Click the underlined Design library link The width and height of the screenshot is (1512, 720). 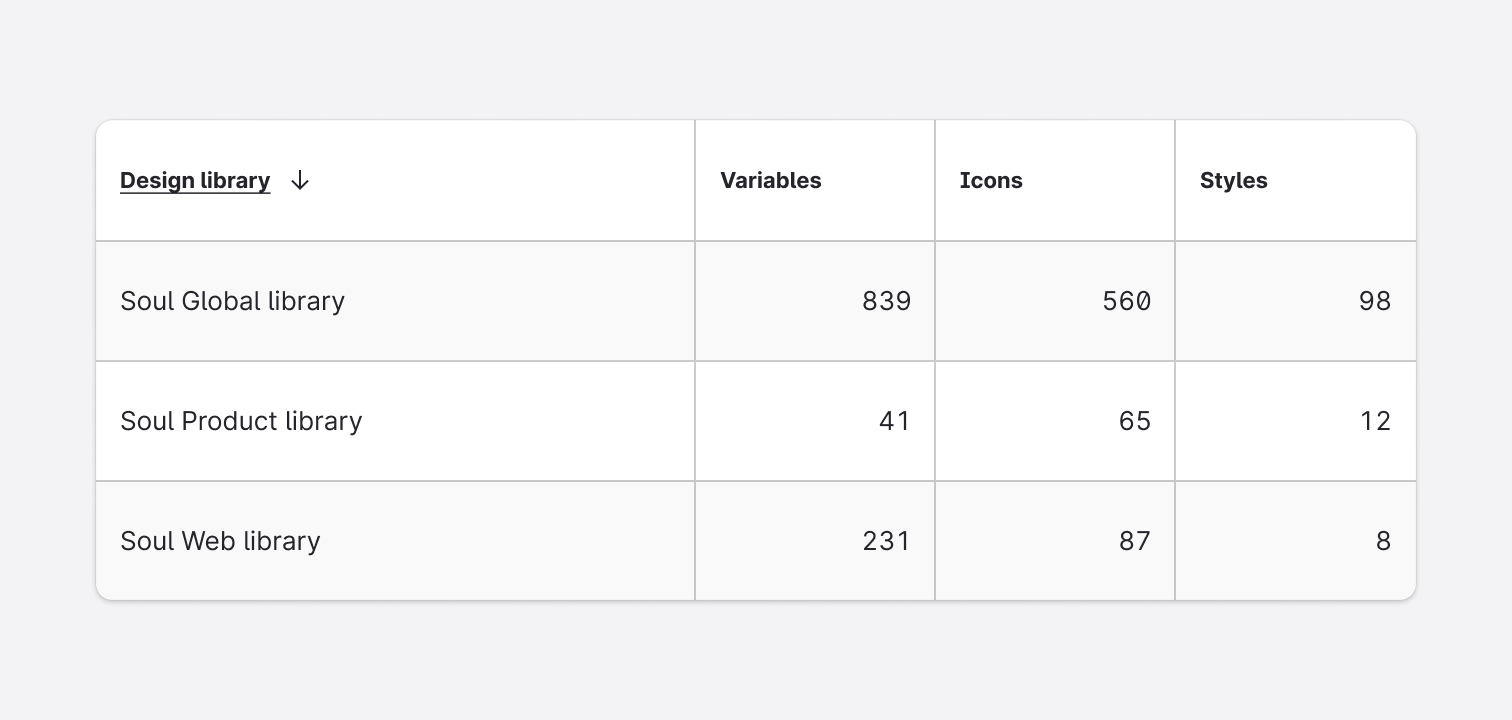click(x=195, y=181)
